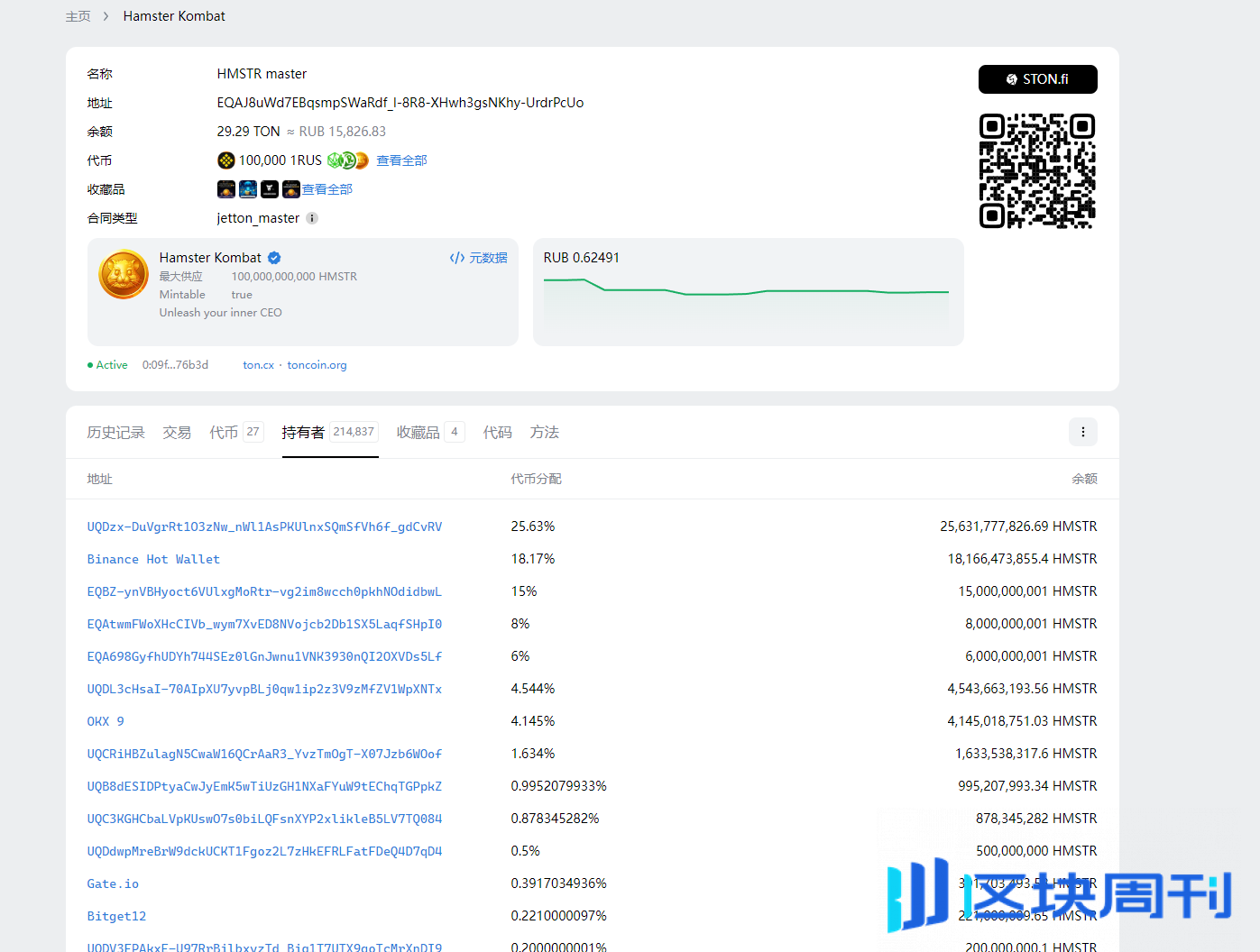Open holder address EQA698GyfhUDYh744

click(x=265, y=656)
